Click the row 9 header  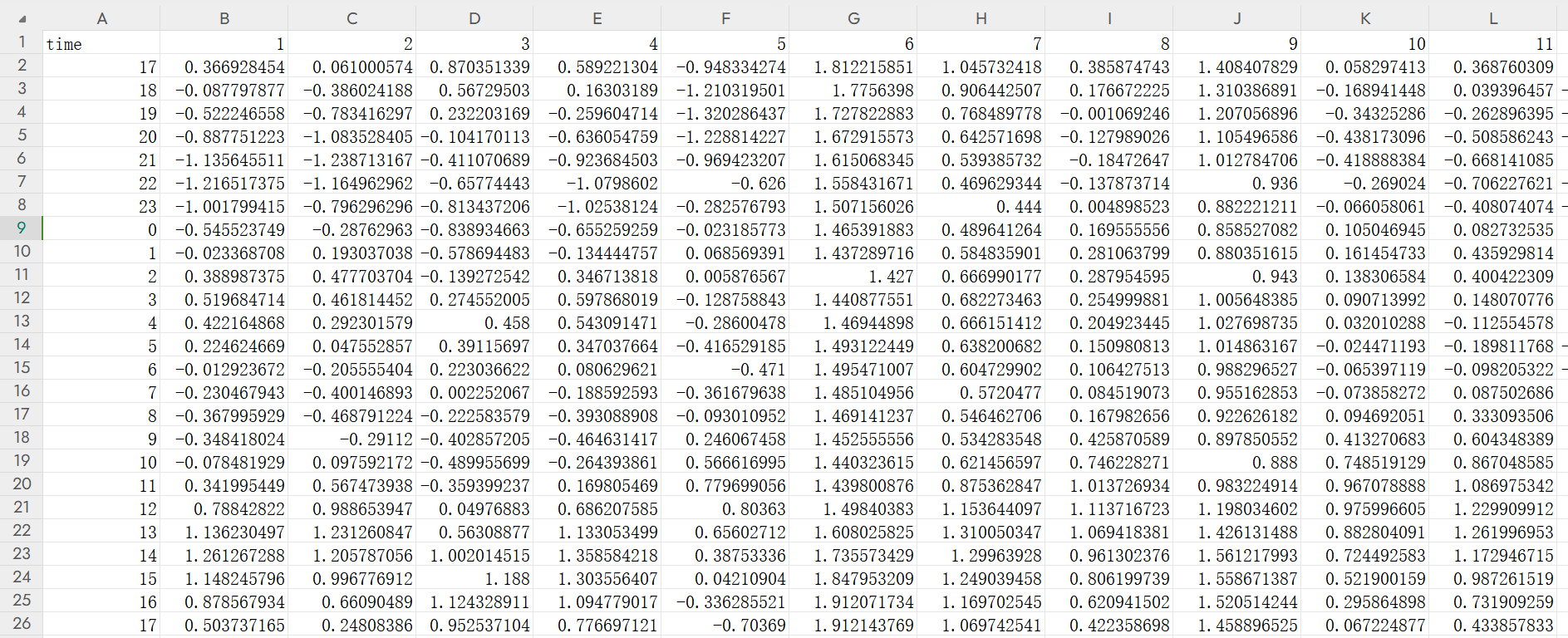pos(22,228)
